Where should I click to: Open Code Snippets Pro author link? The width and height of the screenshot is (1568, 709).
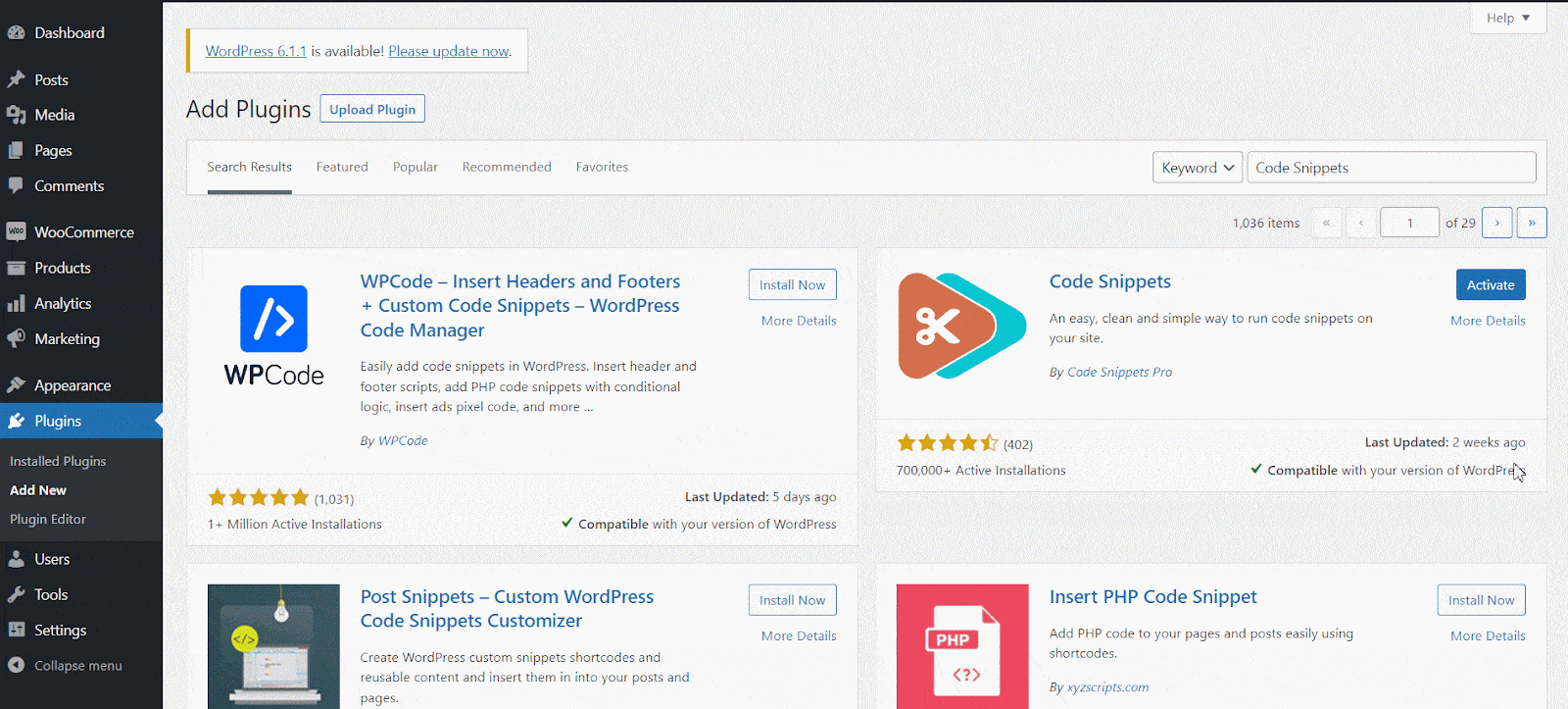pyautogui.click(x=1119, y=373)
